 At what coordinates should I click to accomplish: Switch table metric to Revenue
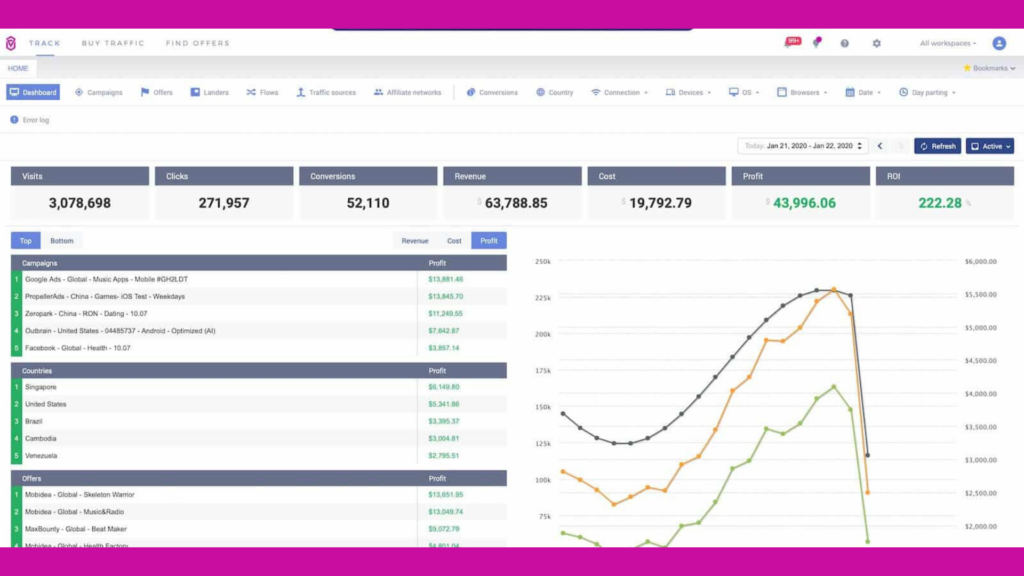tap(415, 241)
